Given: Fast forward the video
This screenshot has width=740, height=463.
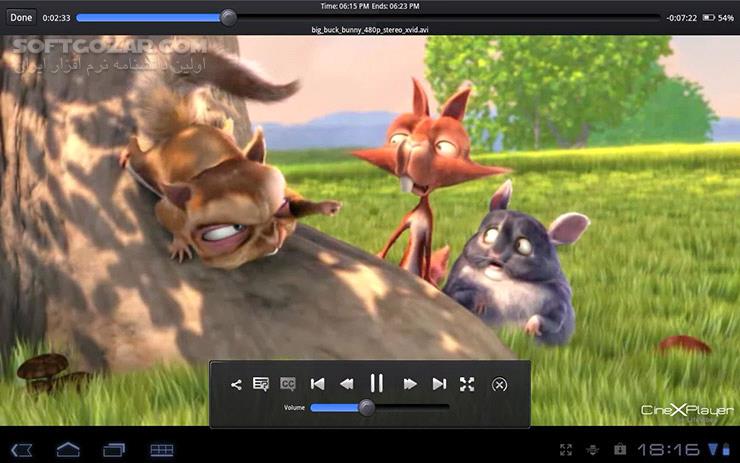Looking at the screenshot, I should click(410, 384).
